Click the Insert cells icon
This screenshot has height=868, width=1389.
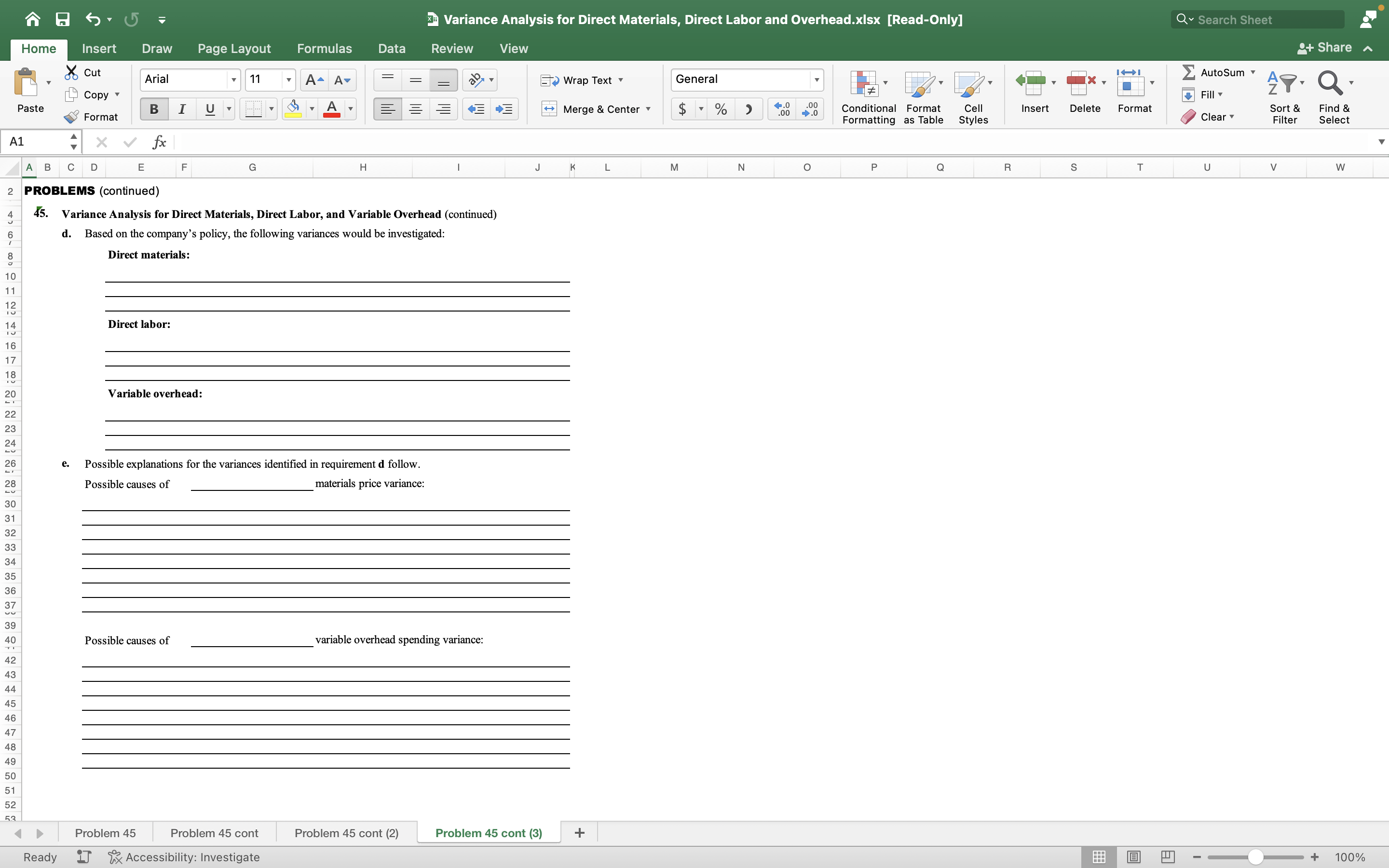(x=1031, y=82)
